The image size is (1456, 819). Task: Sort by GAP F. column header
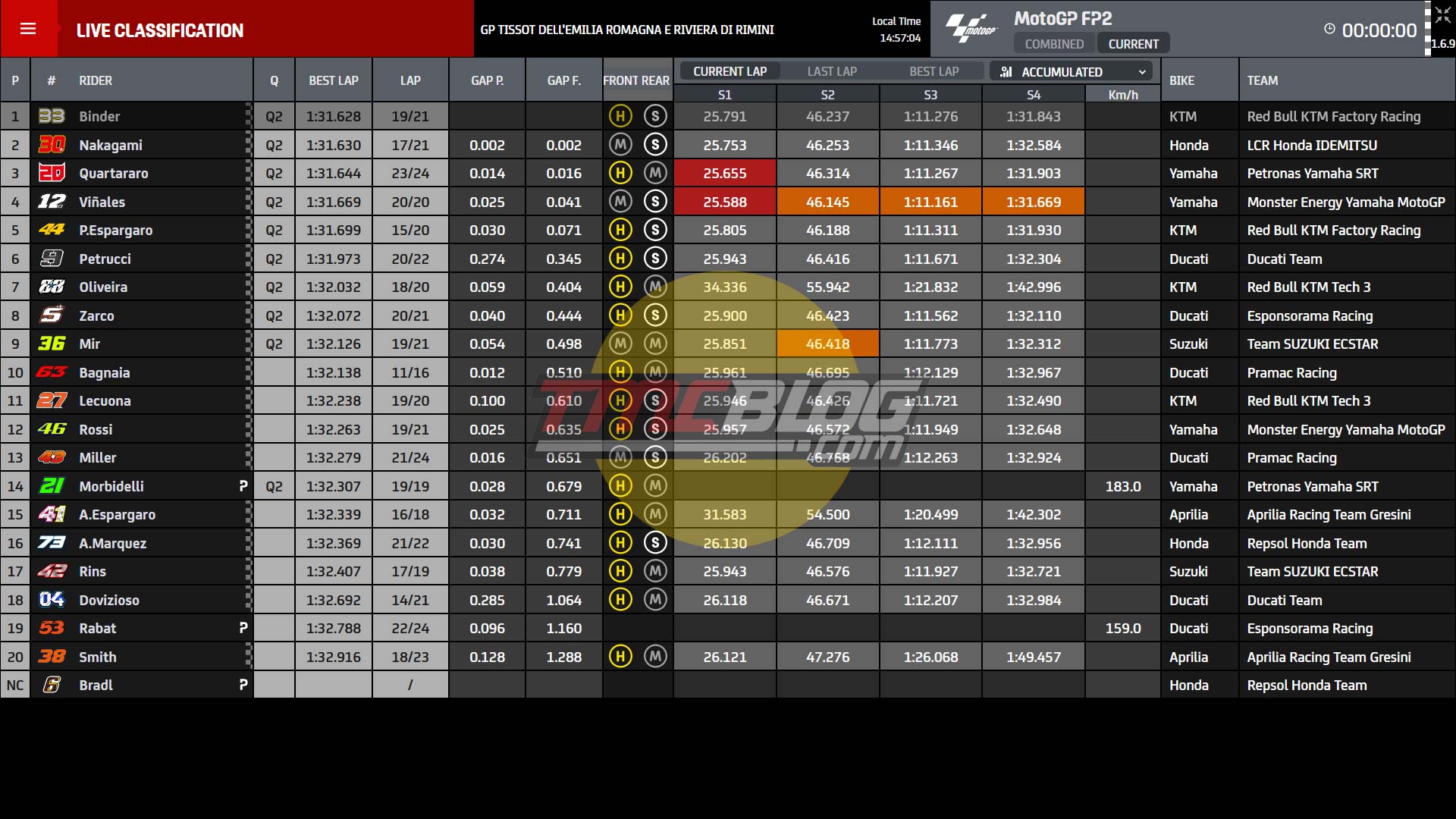[x=564, y=80]
